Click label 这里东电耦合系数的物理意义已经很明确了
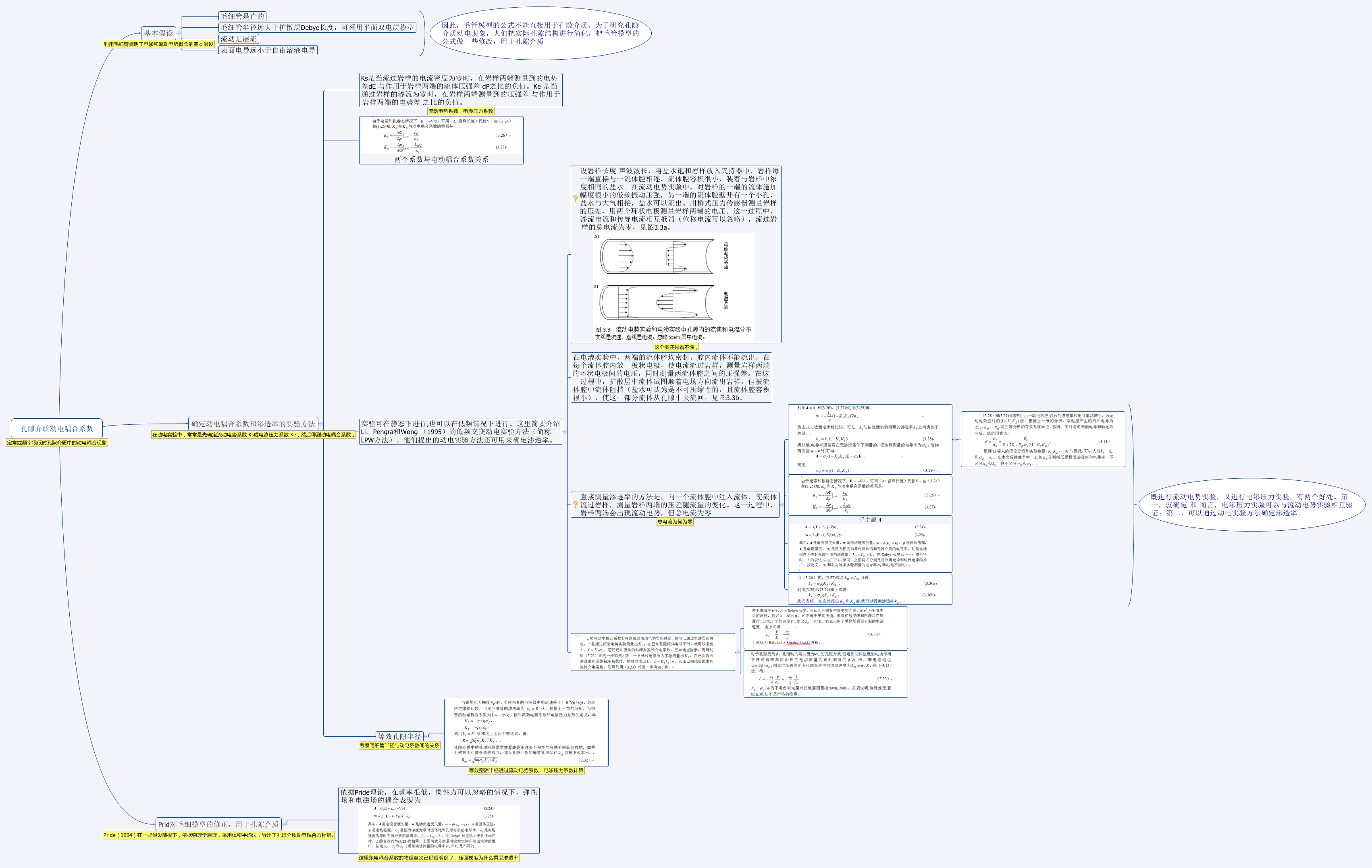 tap(439, 858)
